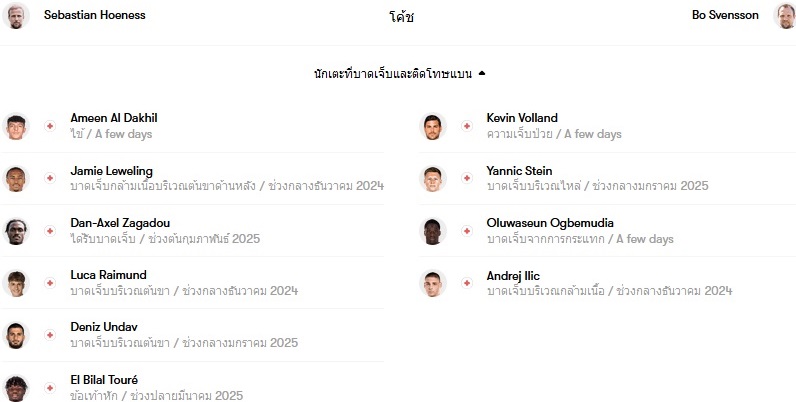Click the injury icon next to Andrej Ilic
Image resolution: width=796 pixels, height=402 pixels.
point(467,283)
